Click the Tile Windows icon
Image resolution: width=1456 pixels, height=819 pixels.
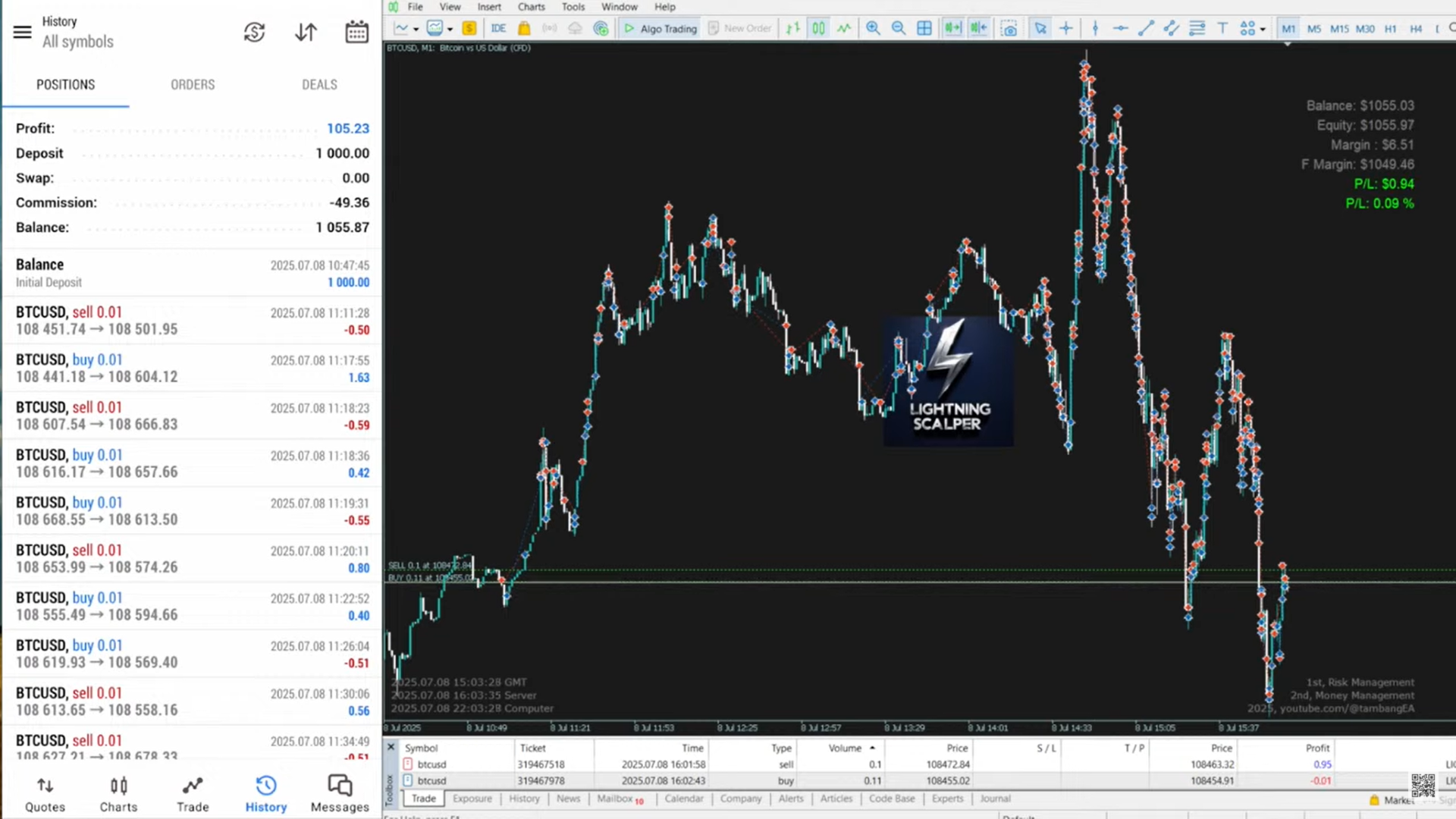924,28
